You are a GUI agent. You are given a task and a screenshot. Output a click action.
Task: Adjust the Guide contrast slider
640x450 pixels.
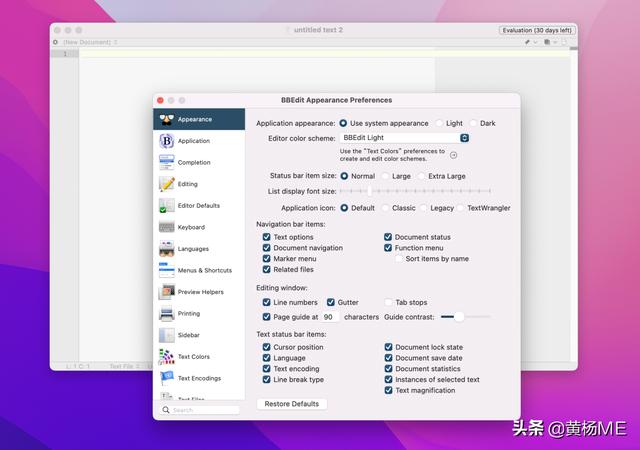pos(459,317)
